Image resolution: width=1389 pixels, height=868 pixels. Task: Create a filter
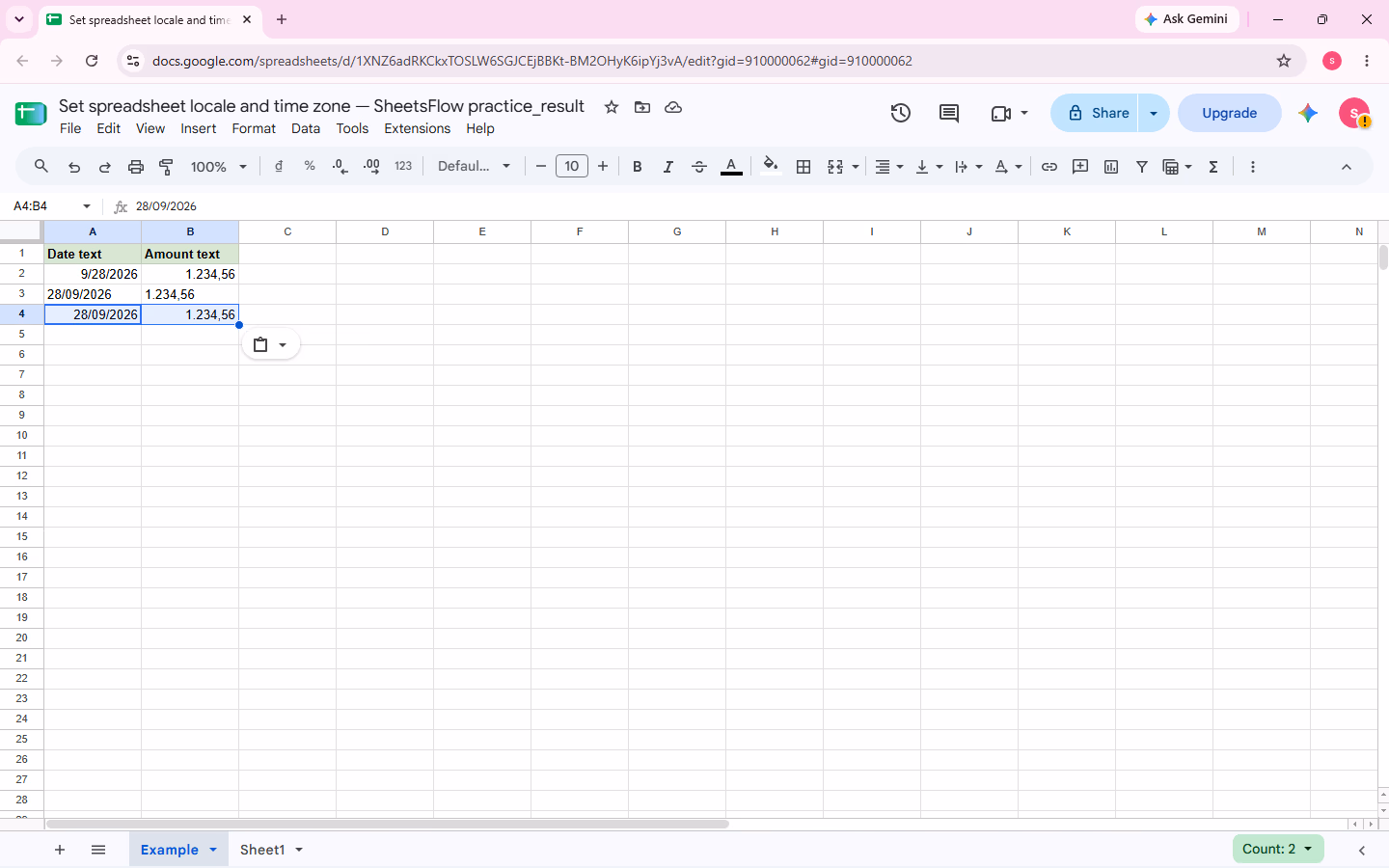(x=1142, y=167)
